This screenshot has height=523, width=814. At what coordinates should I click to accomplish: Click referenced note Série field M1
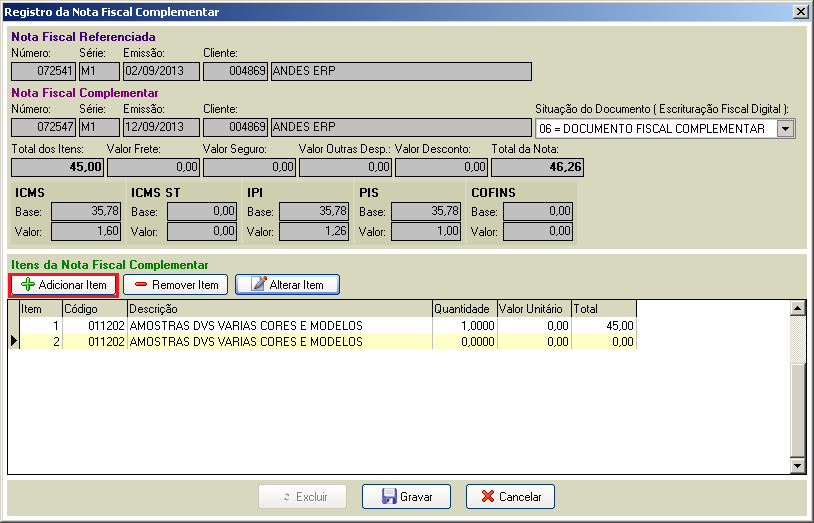pyautogui.click(x=99, y=71)
